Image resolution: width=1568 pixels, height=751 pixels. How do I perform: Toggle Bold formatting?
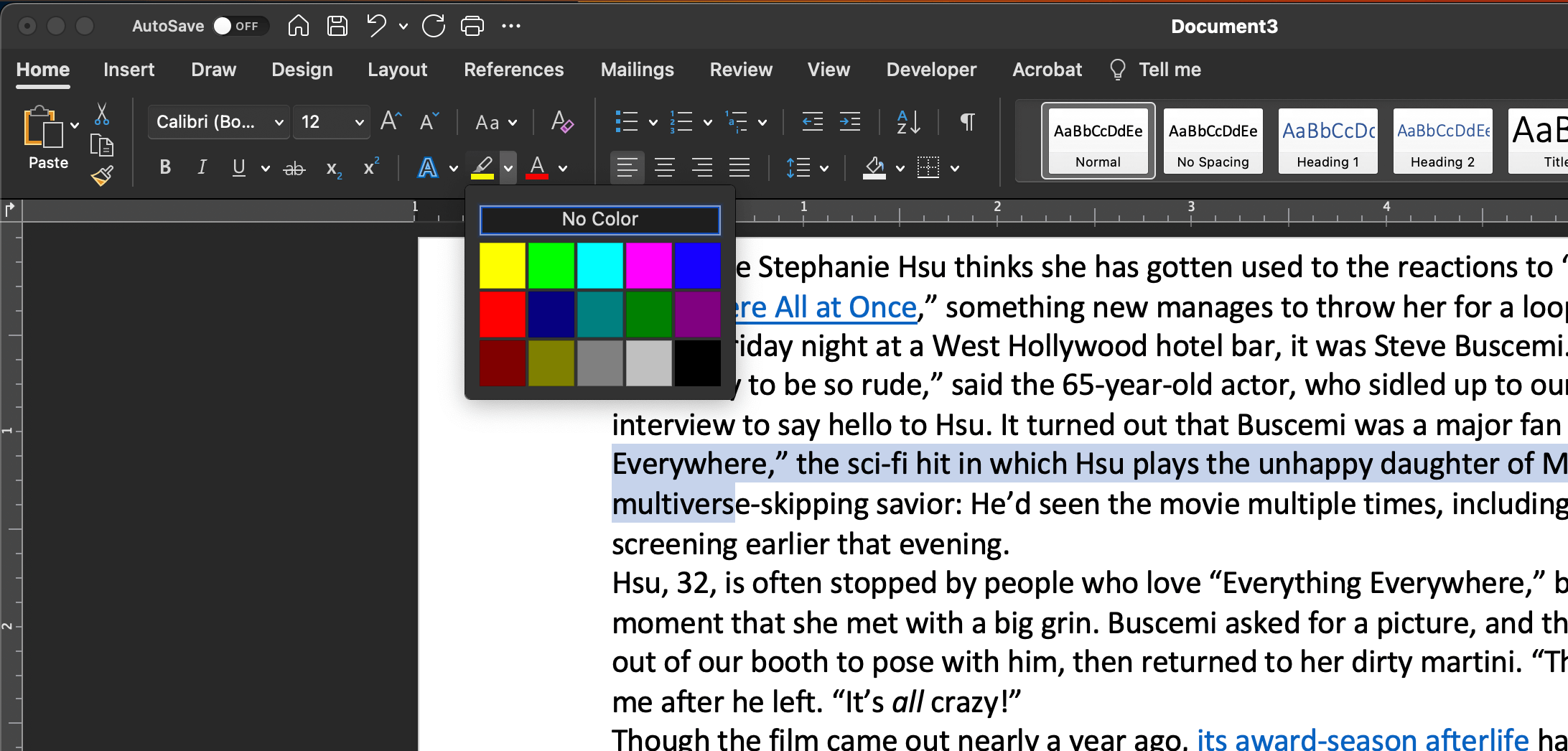[165, 168]
